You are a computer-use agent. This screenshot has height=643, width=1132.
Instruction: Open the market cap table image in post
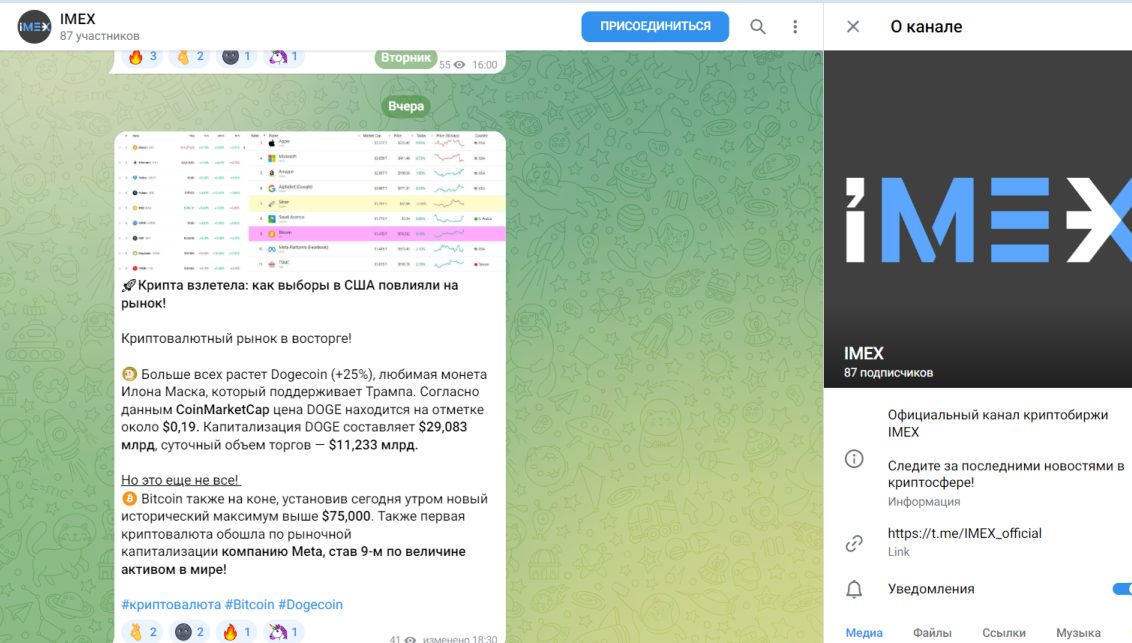310,203
